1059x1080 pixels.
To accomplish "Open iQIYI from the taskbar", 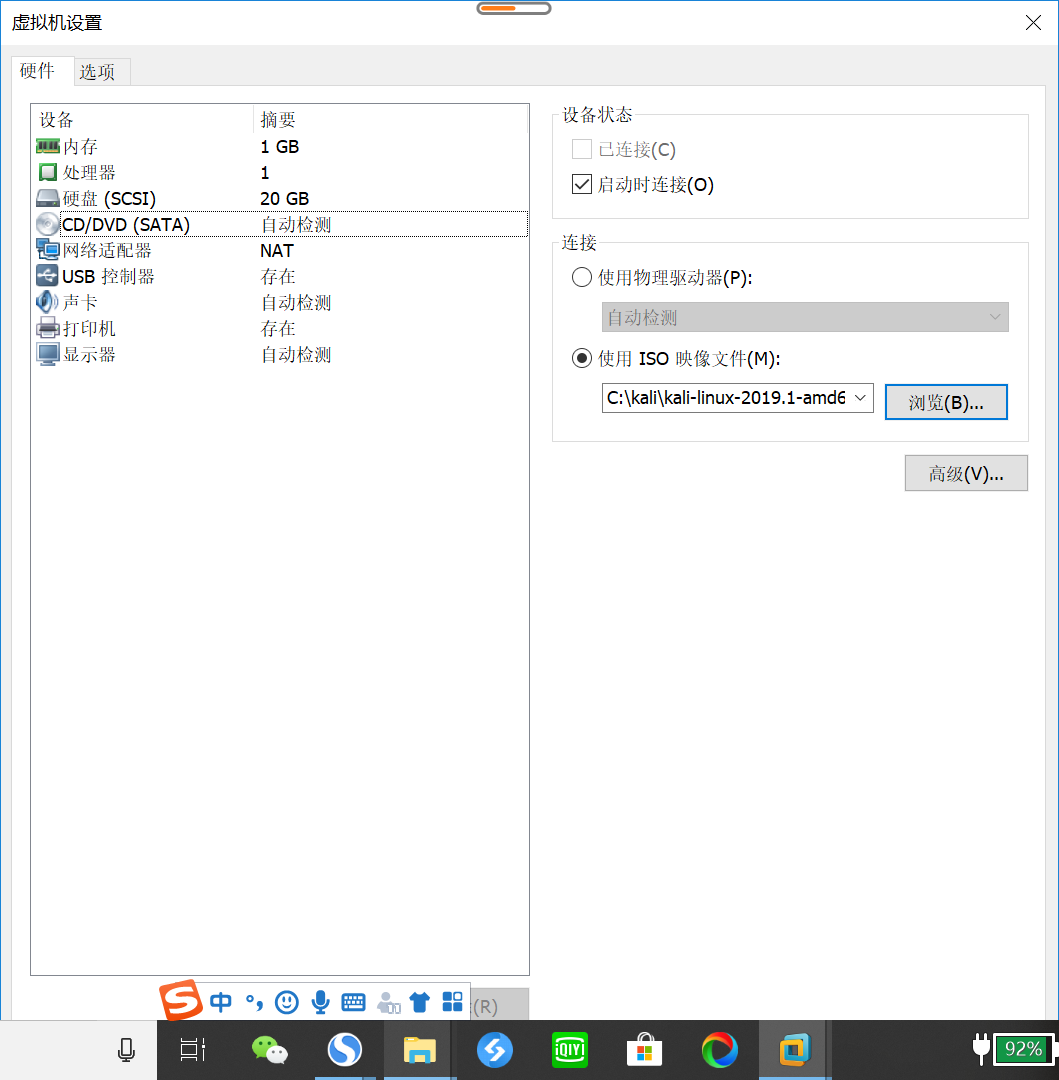I will [569, 1050].
